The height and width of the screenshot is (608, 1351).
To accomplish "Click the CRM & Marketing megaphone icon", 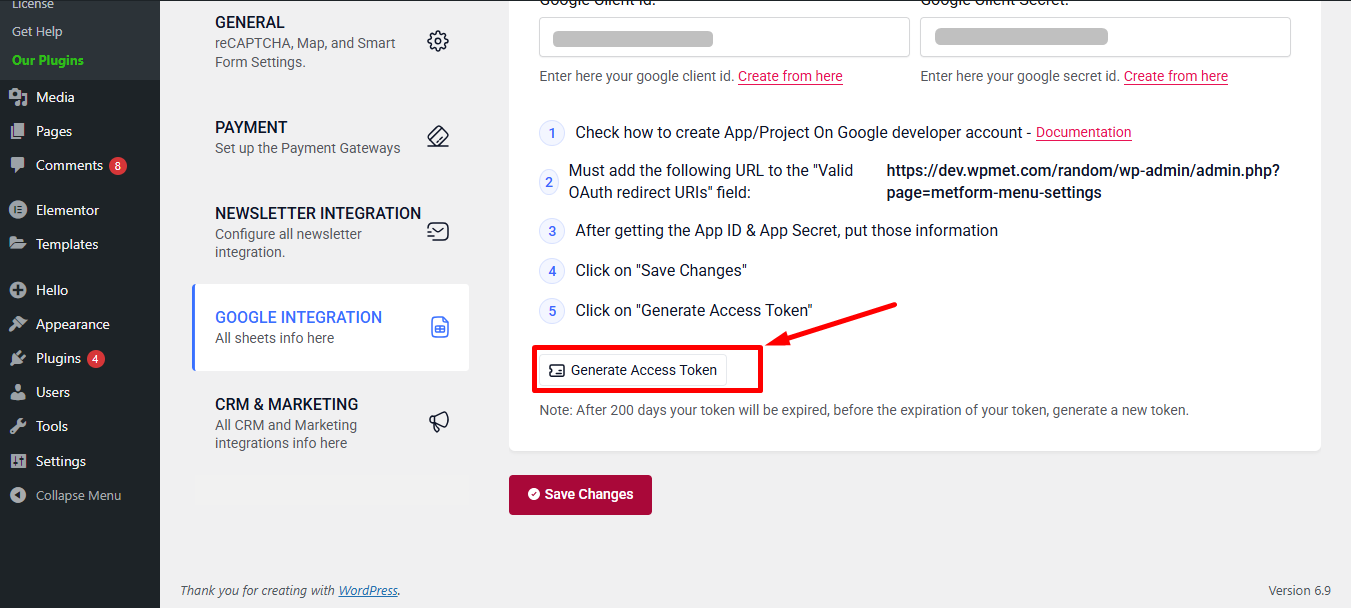I will [437, 421].
